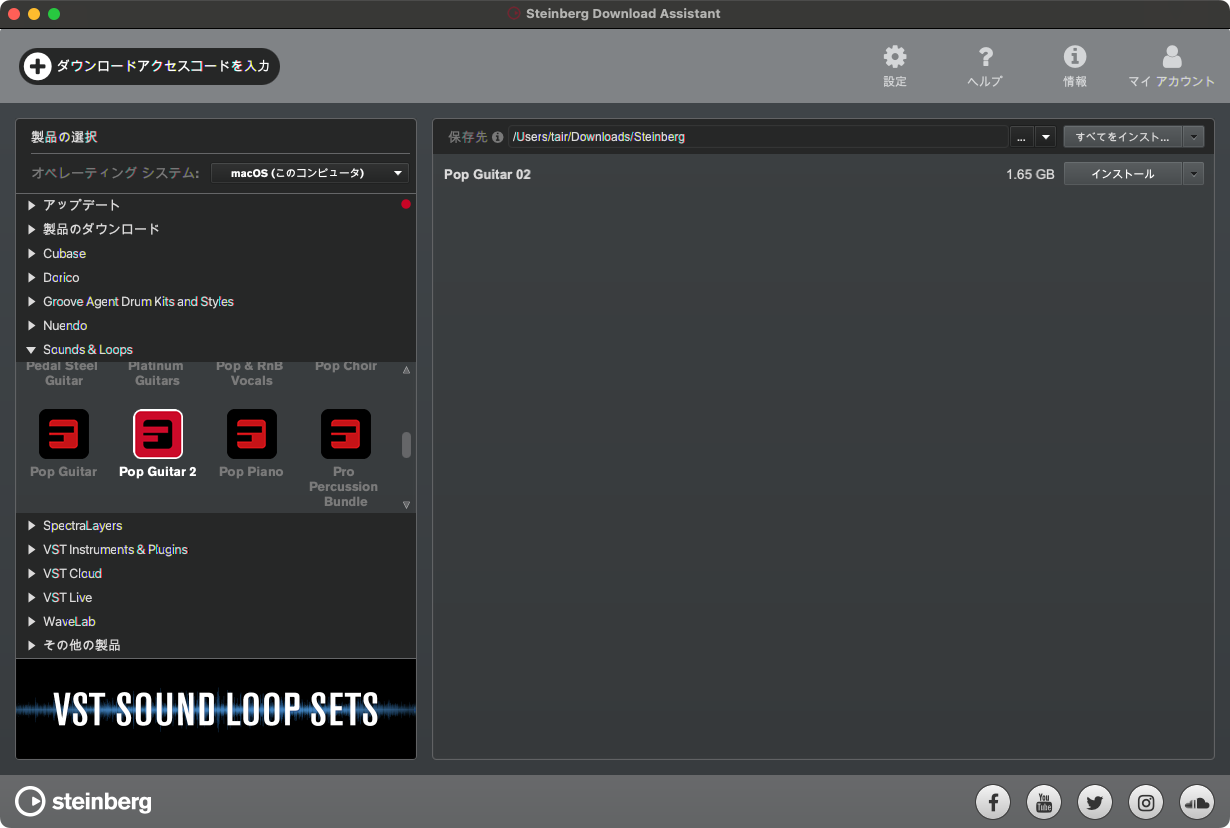Click the info icon beside 保存先
The height and width of the screenshot is (828, 1230).
point(498,137)
